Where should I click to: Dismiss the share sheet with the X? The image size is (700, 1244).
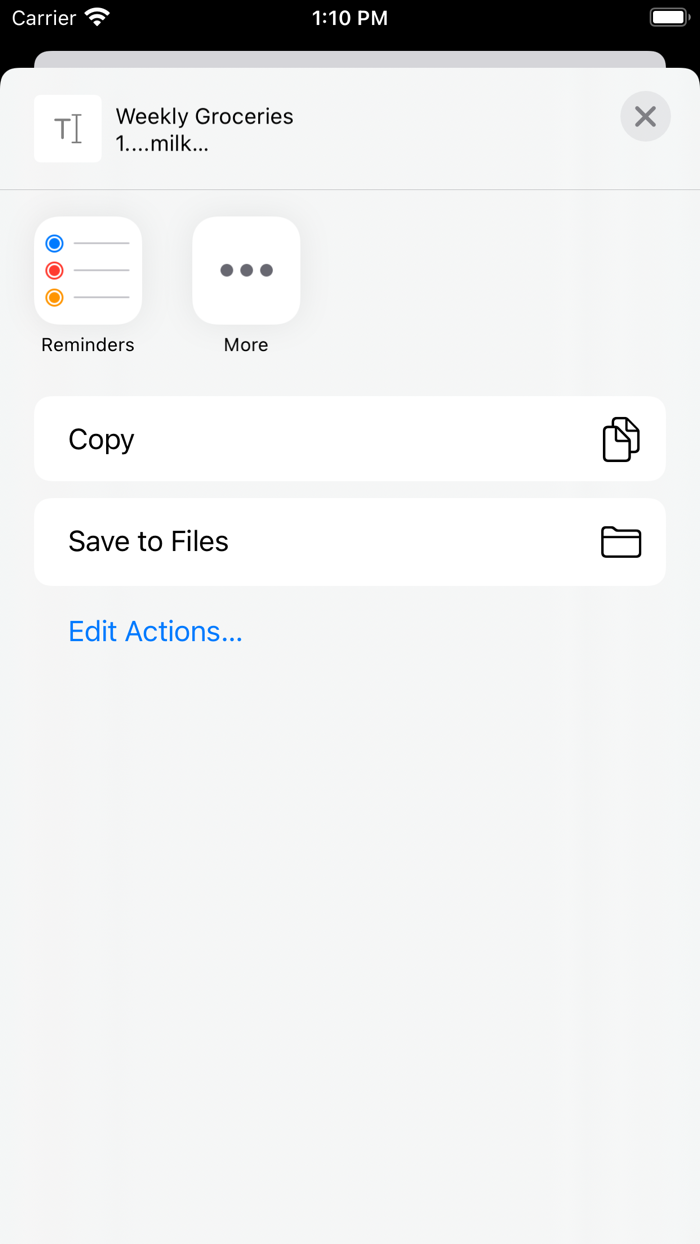click(x=645, y=116)
